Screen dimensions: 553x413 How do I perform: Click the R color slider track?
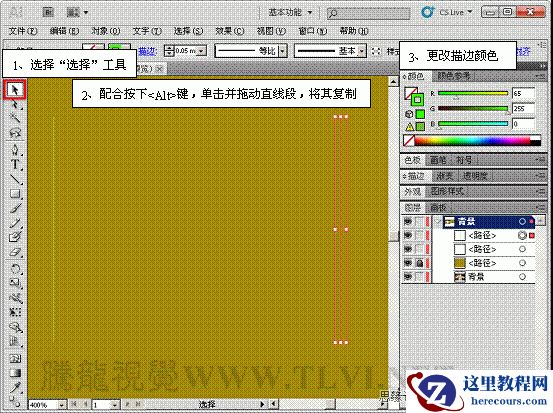[473, 93]
